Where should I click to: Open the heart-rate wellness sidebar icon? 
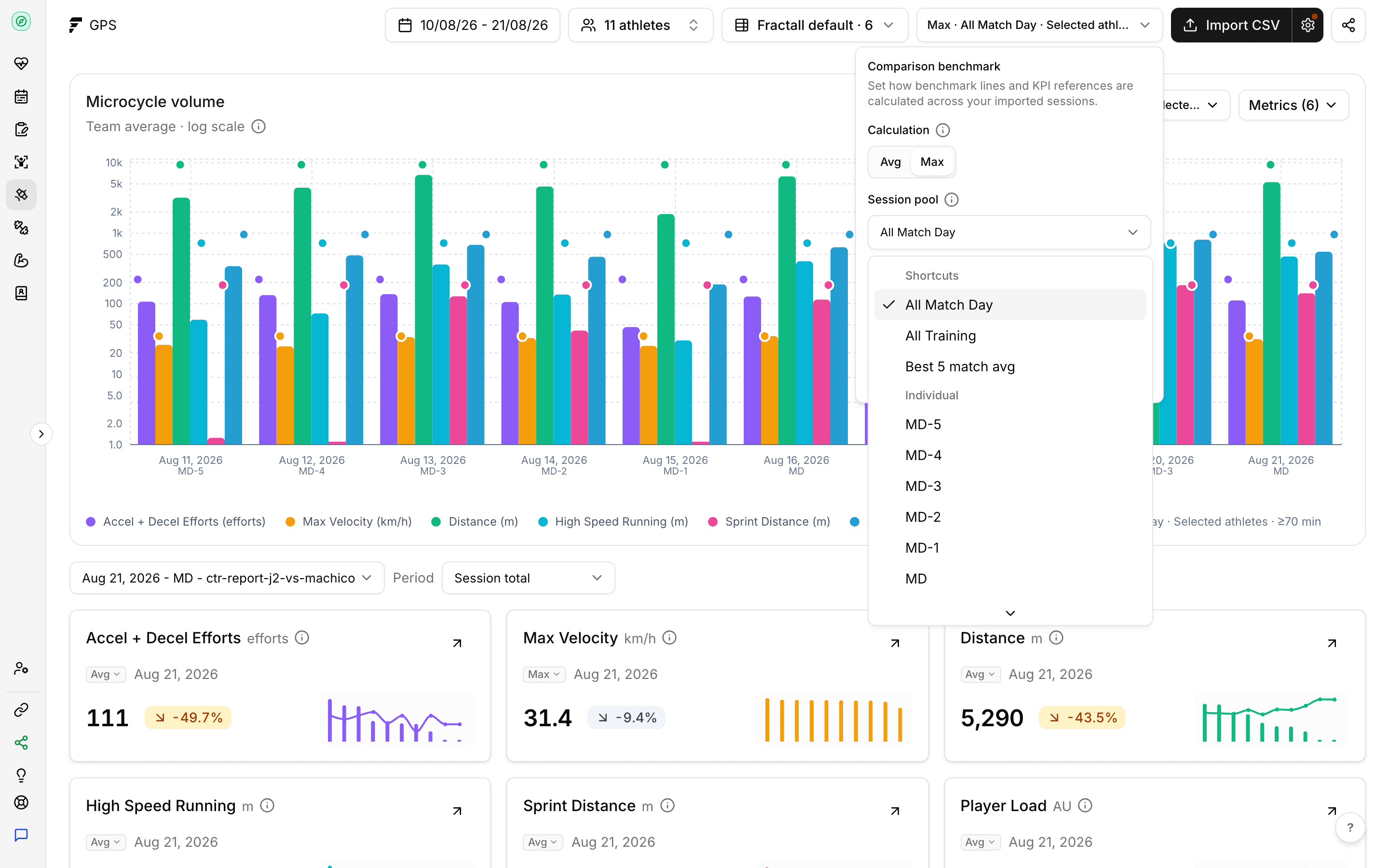pyautogui.click(x=21, y=64)
